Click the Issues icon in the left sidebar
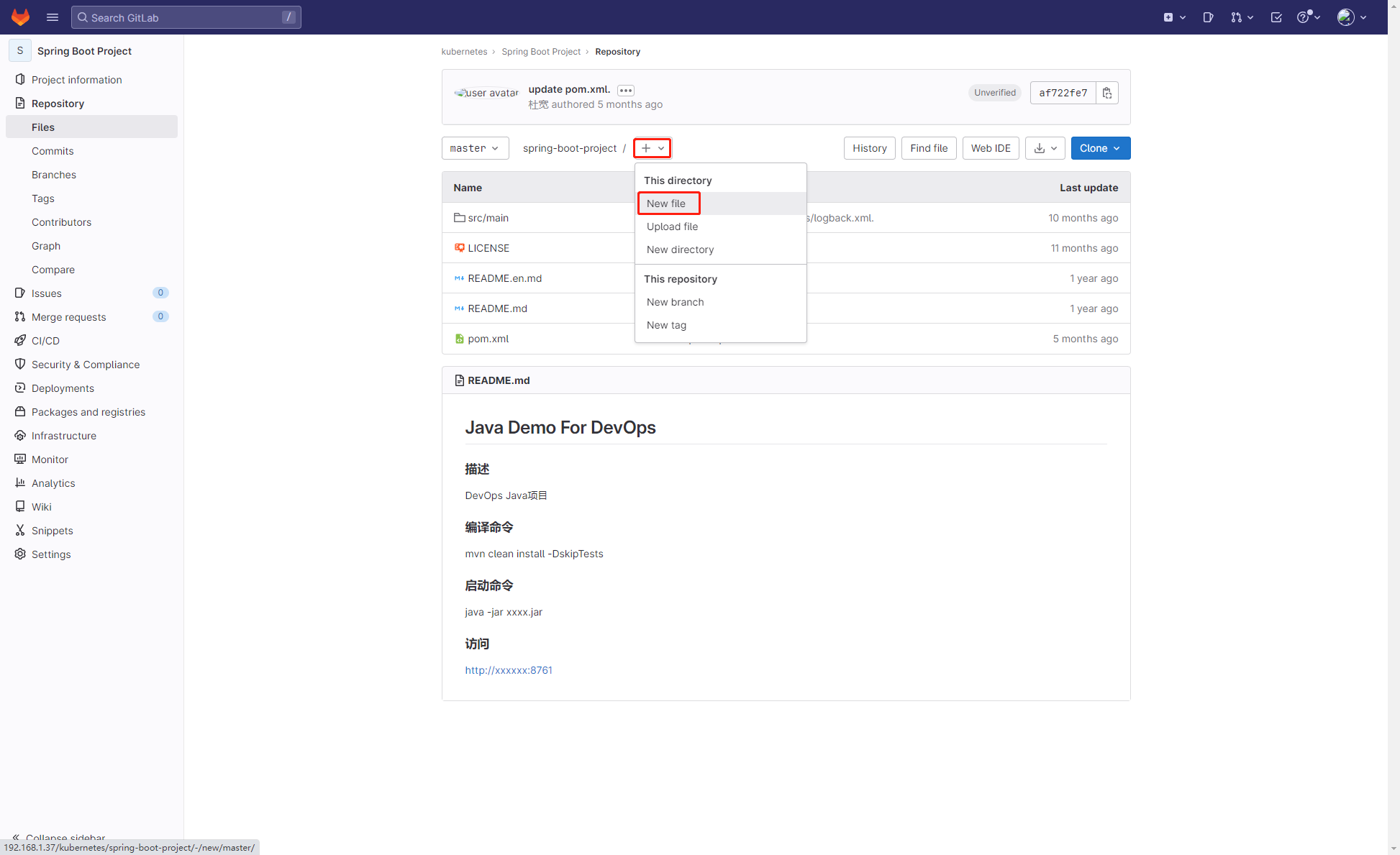1400x855 pixels. point(20,293)
